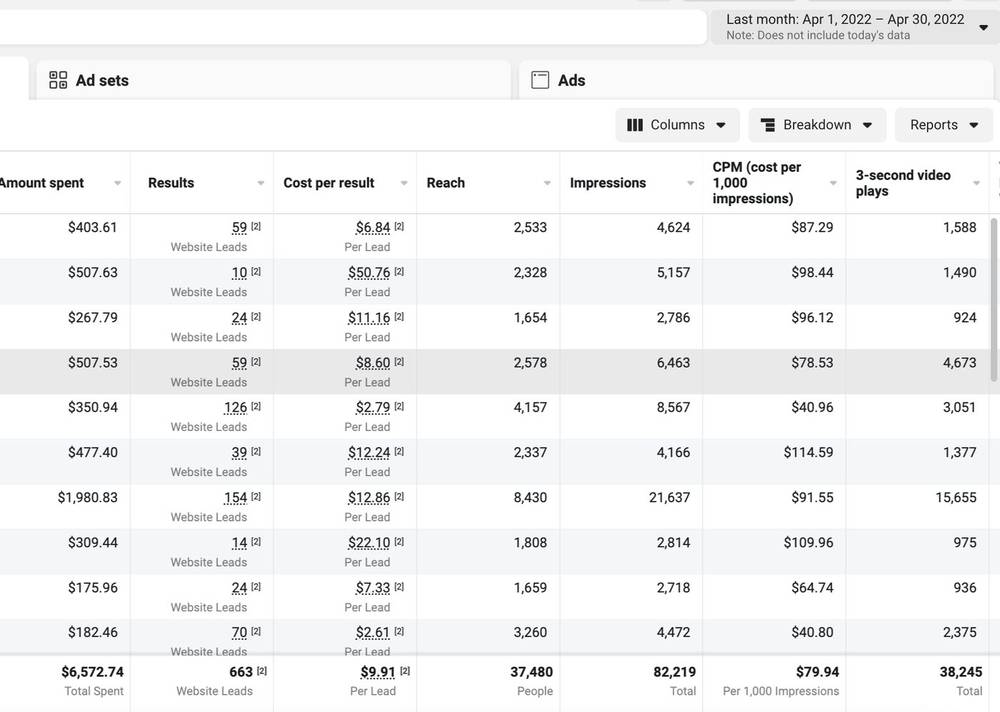The height and width of the screenshot is (712, 1000).
Task: Click the Cost per result header
Action: tap(328, 183)
